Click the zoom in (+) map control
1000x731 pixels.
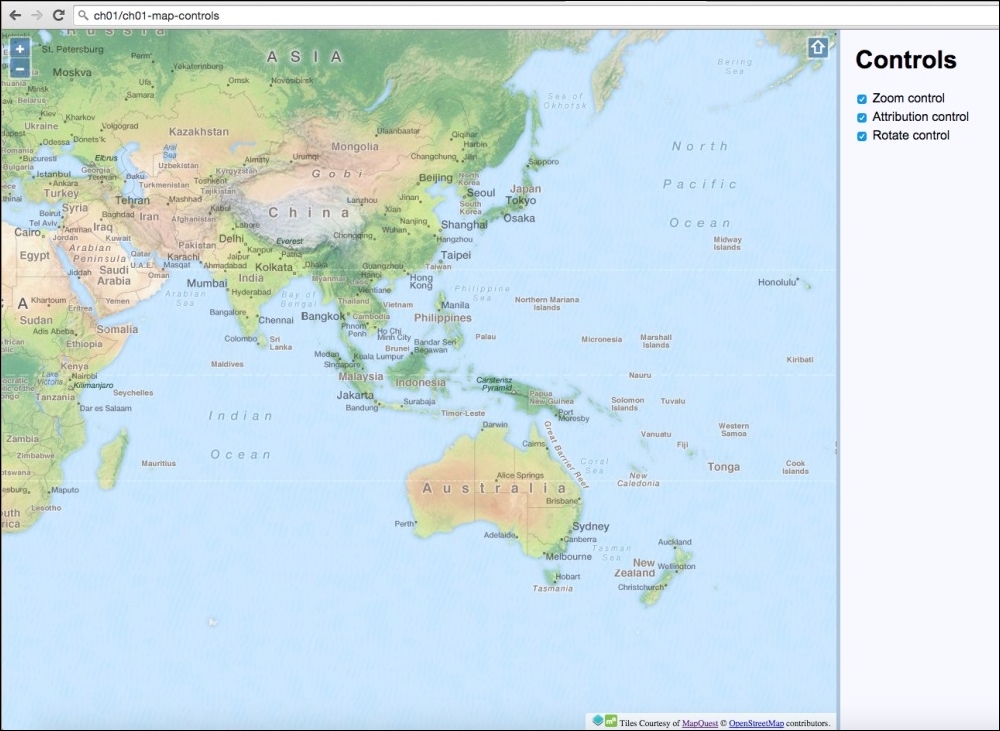pyautogui.click(x=19, y=48)
